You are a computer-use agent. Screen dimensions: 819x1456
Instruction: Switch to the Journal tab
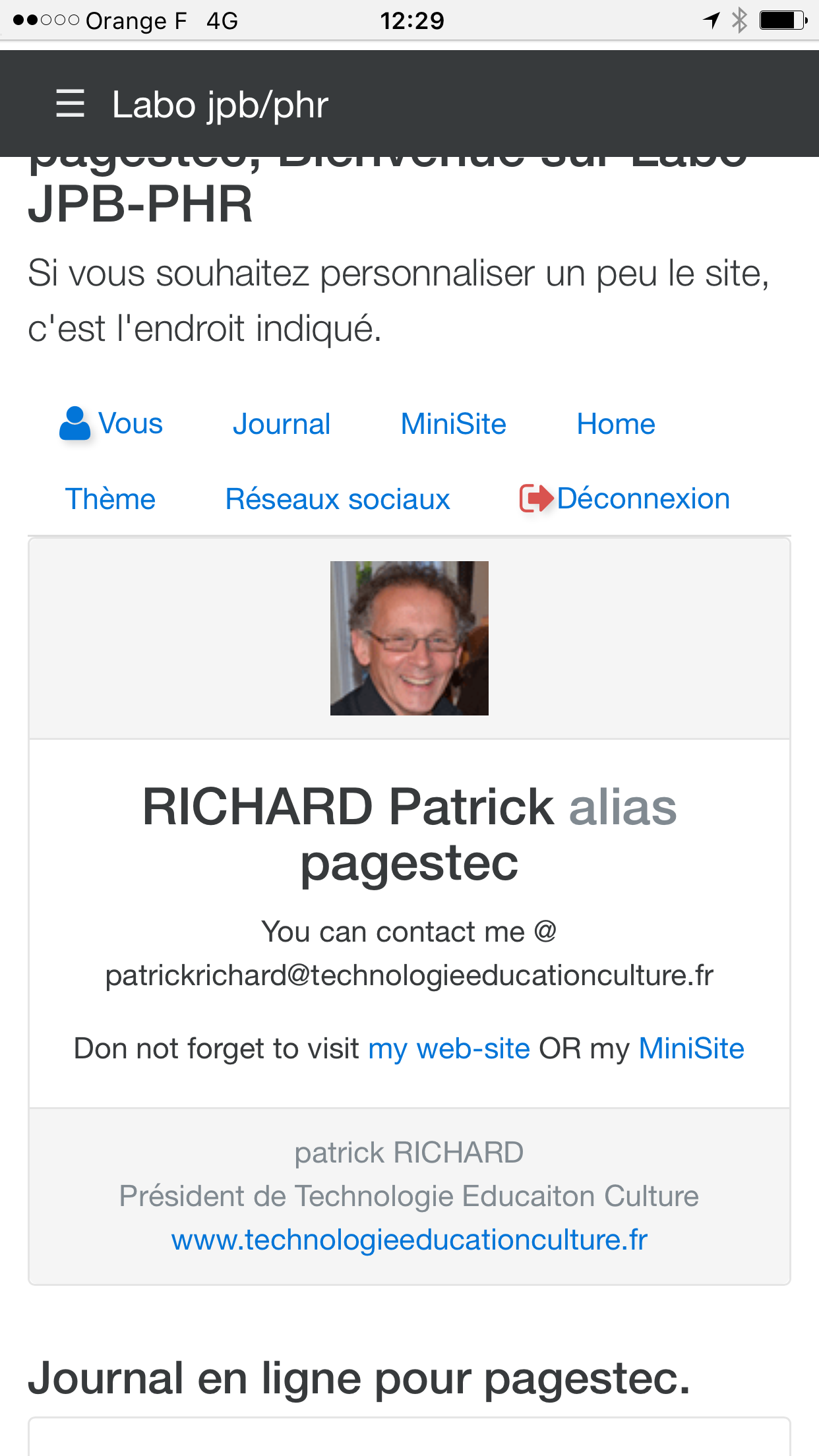pyautogui.click(x=282, y=424)
